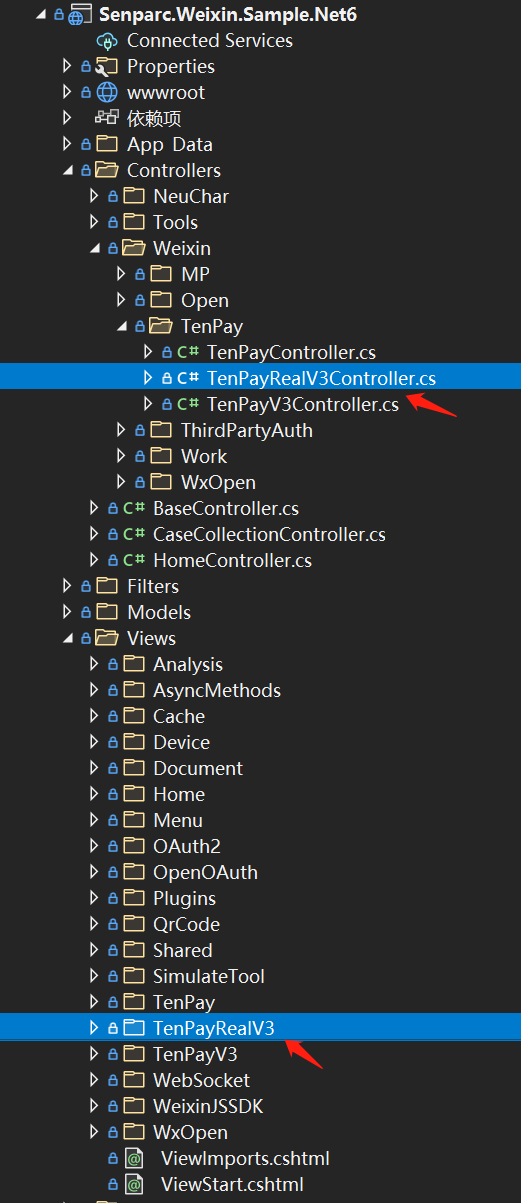Click the C# icon of BaseController.cs
The height and width of the screenshot is (1203, 521).
134,509
